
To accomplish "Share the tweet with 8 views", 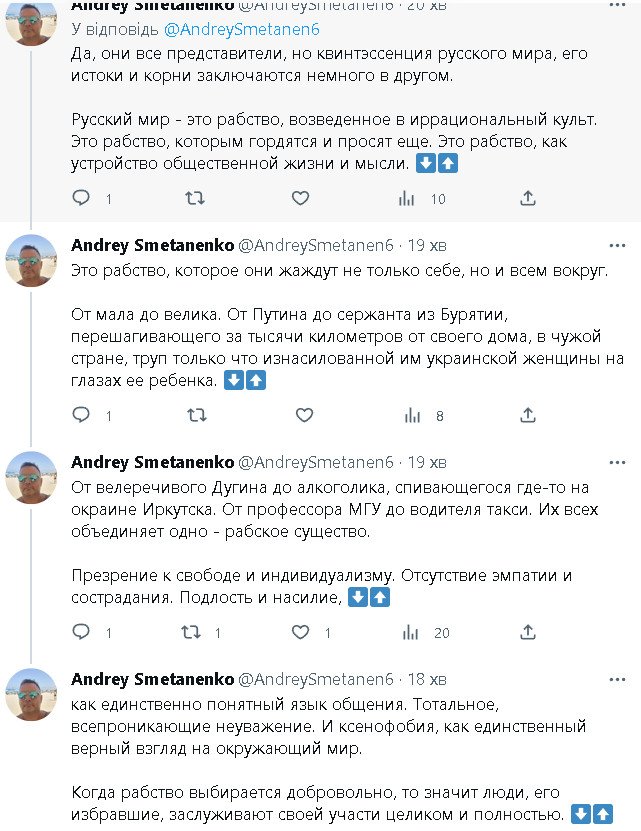I will (x=529, y=415).
